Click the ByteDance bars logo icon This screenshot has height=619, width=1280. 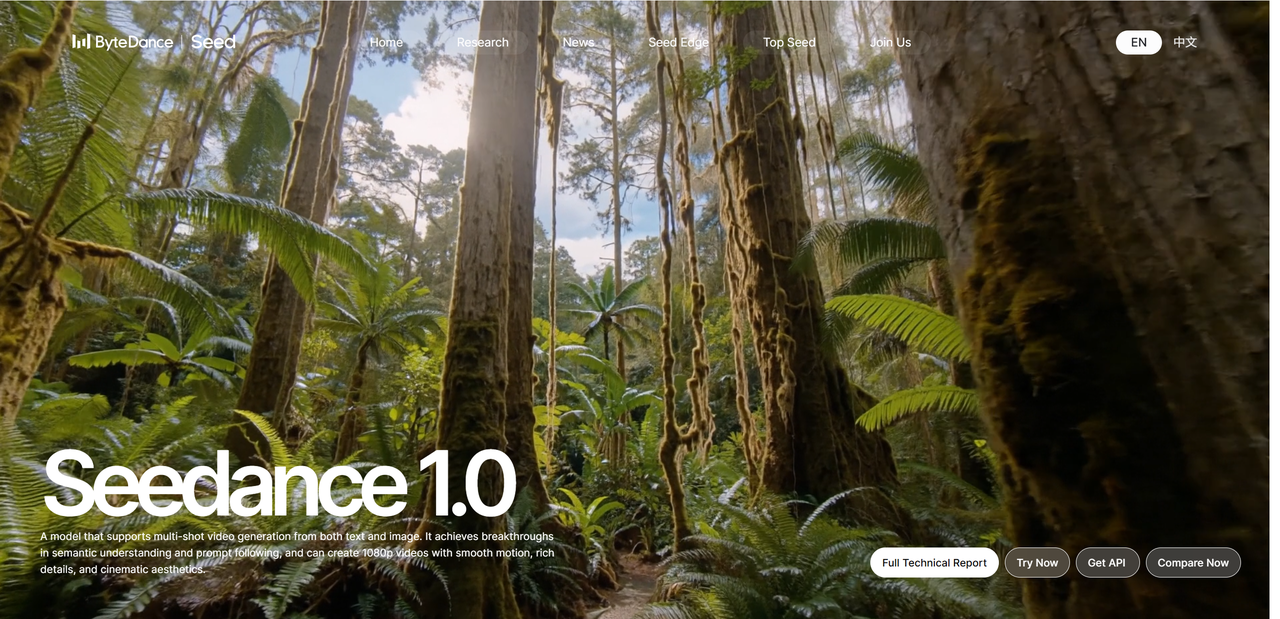pyautogui.click(x=84, y=42)
